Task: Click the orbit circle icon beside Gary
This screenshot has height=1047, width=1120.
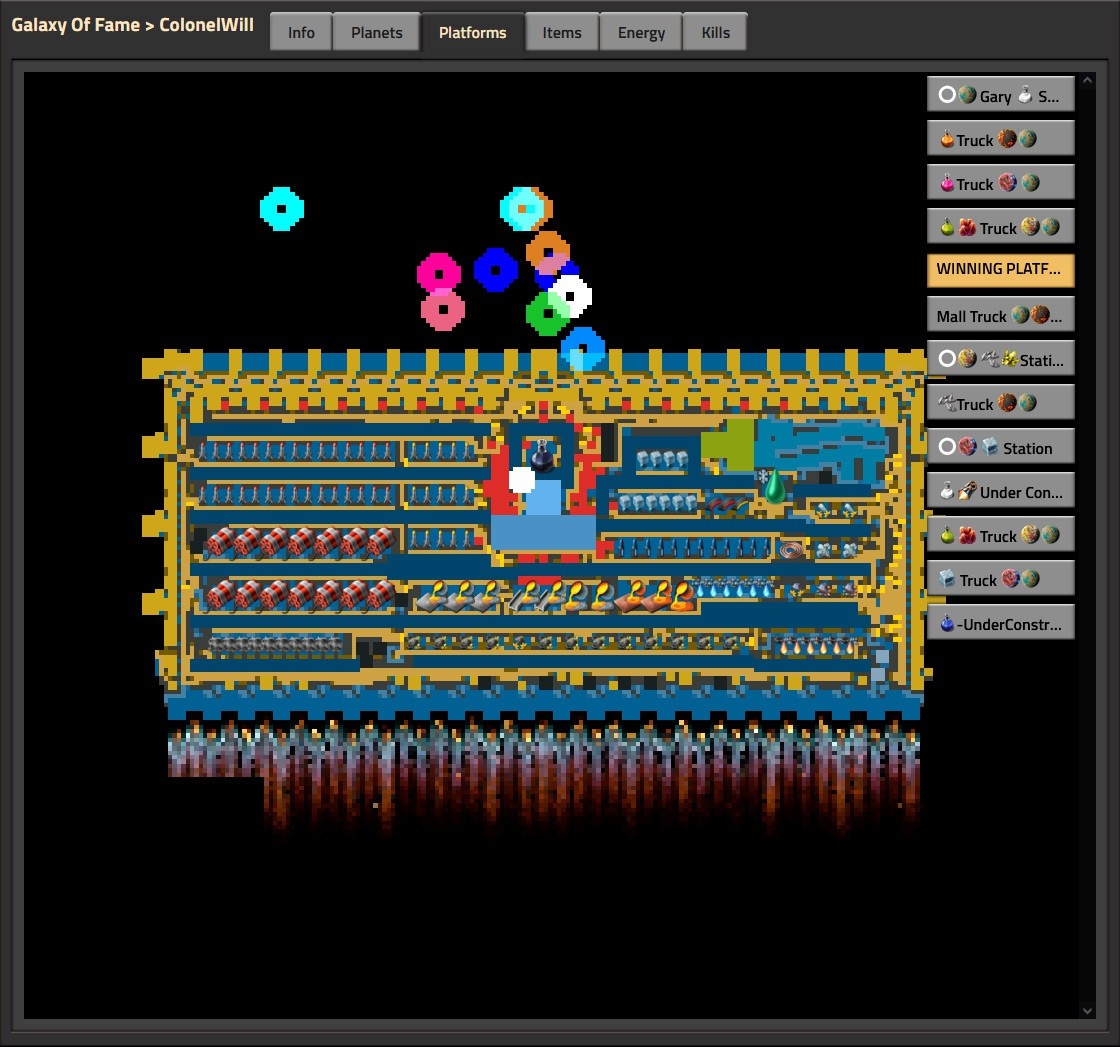Action: [x=947, y=94]
